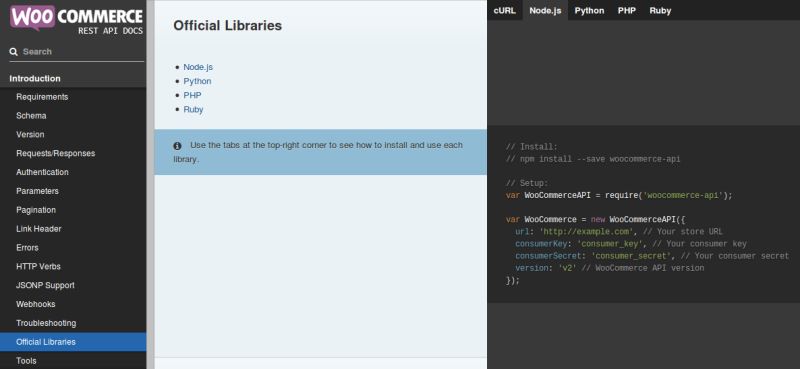Switch to the Ruby code tab

660,10
